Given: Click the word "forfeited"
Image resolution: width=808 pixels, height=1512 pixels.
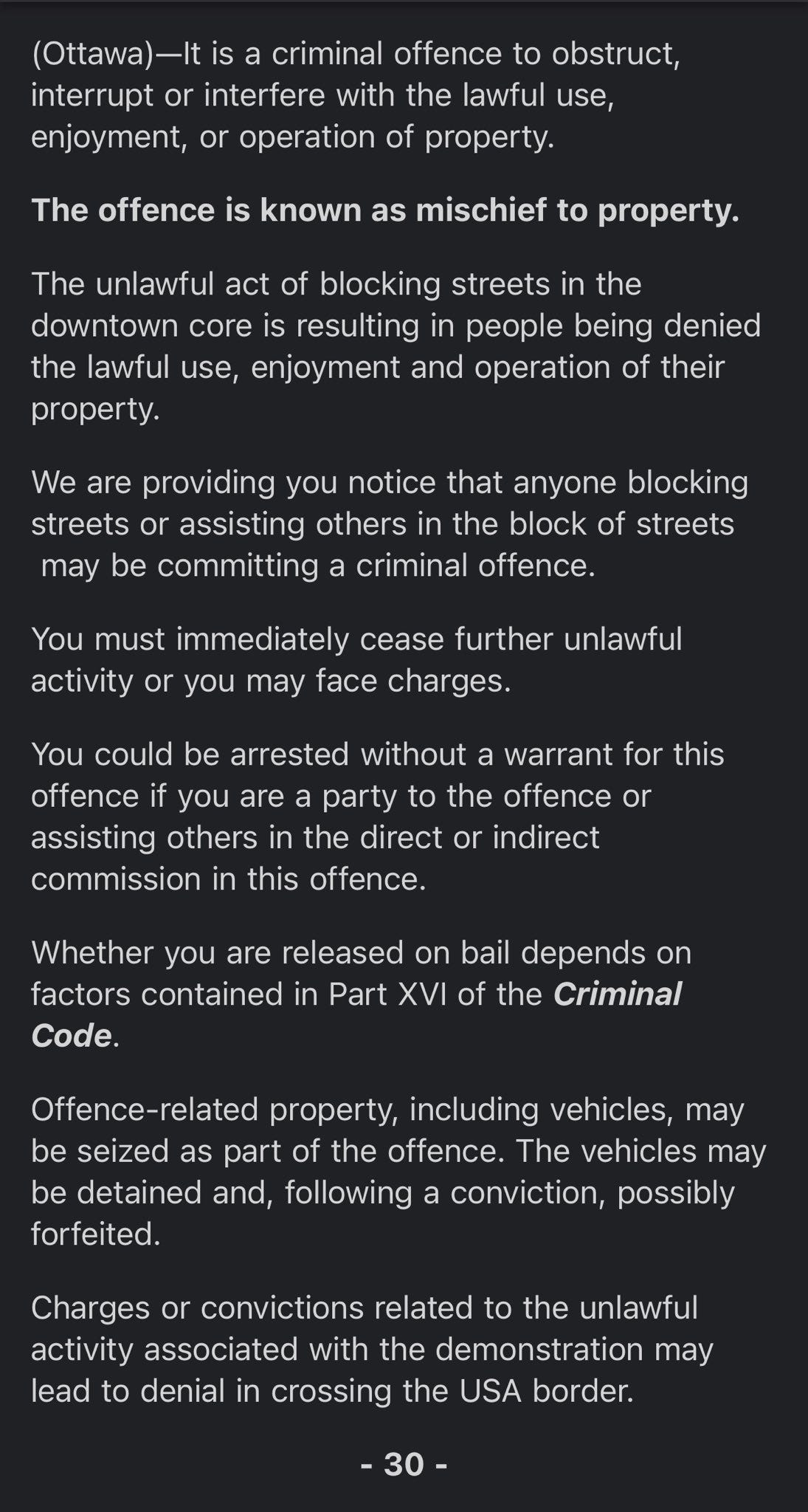Looking at the screenshot, I should pos(94,1234).
